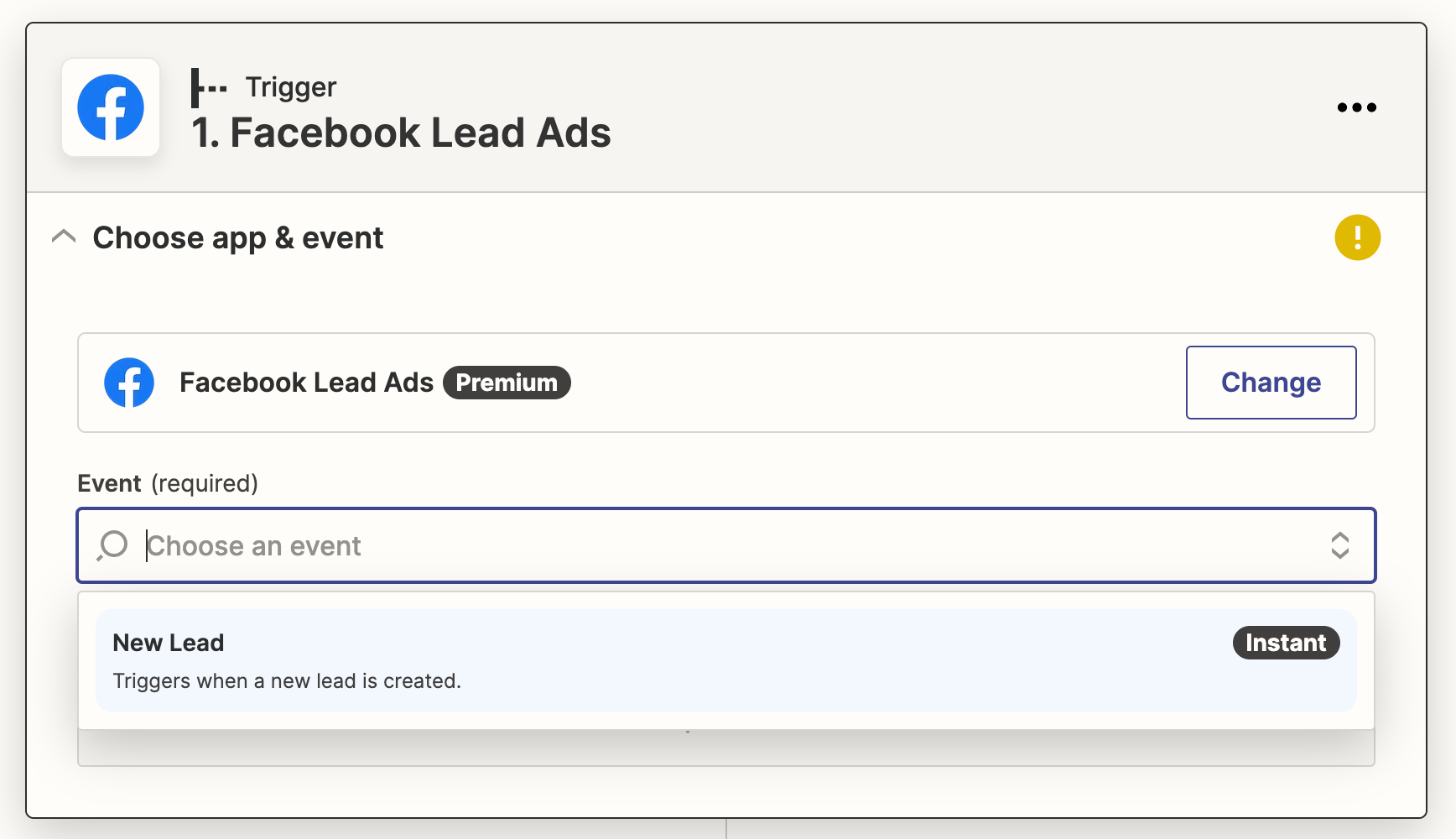
Task: Toggle the Event dropdown up-down arrows
Action: (1339, 545)
